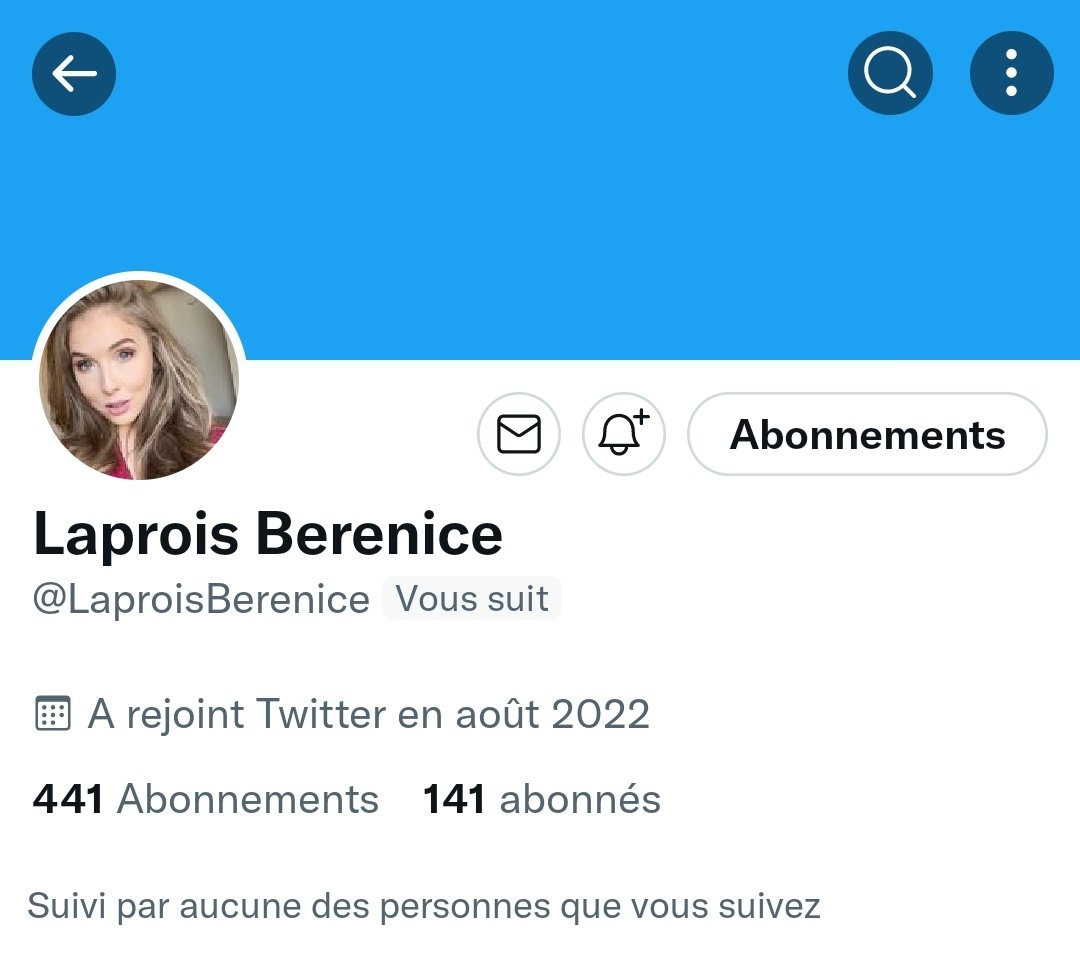View the blue header banner image

(540, 179)
